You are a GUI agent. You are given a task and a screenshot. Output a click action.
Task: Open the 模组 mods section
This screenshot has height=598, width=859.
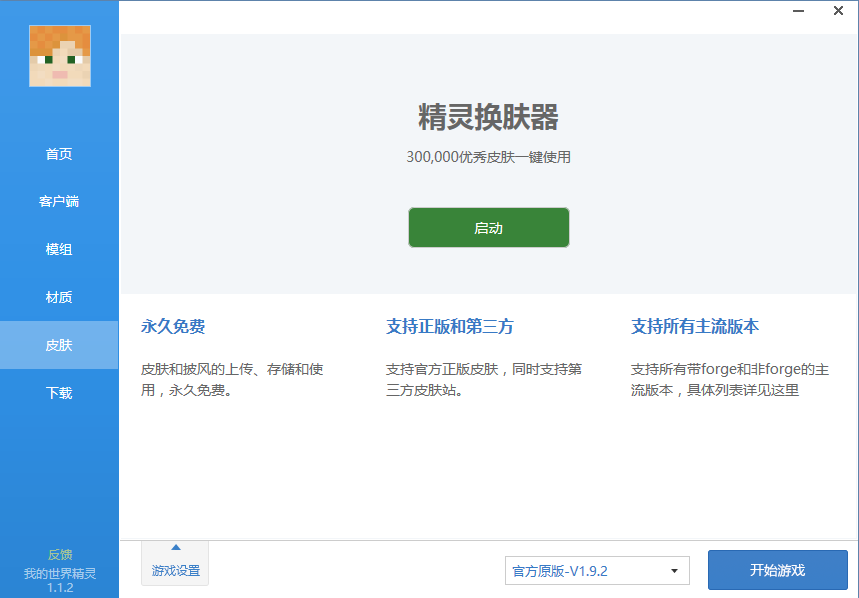pyautogui.click(x=59, y=249)
